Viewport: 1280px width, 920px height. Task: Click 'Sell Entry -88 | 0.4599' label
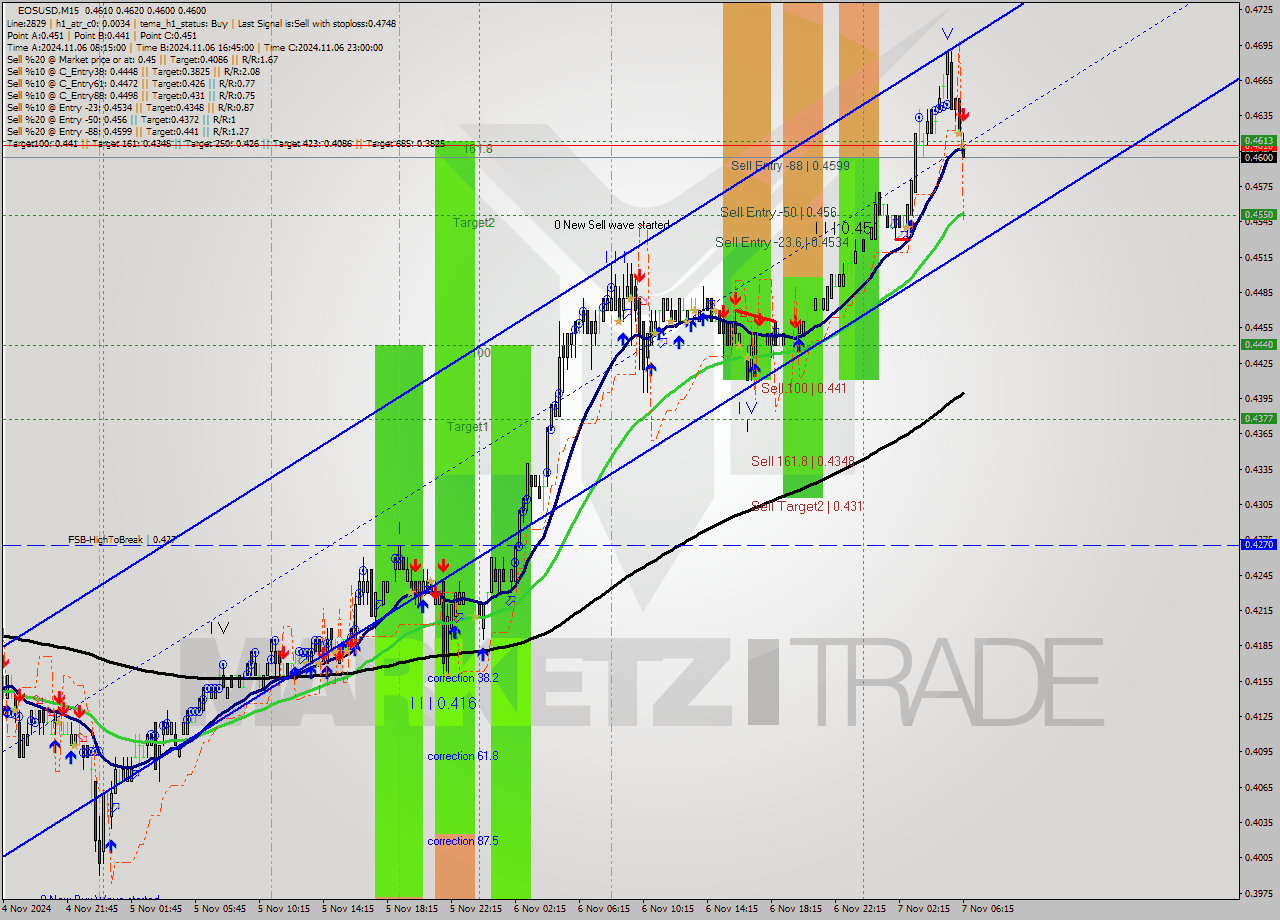(x=790, y=166)
